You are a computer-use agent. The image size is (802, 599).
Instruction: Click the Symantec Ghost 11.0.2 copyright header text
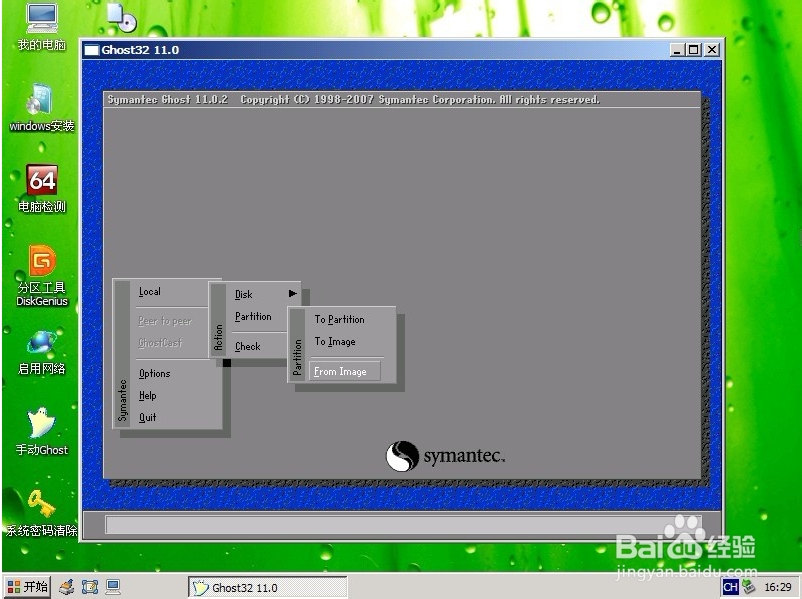pos(353,100)
